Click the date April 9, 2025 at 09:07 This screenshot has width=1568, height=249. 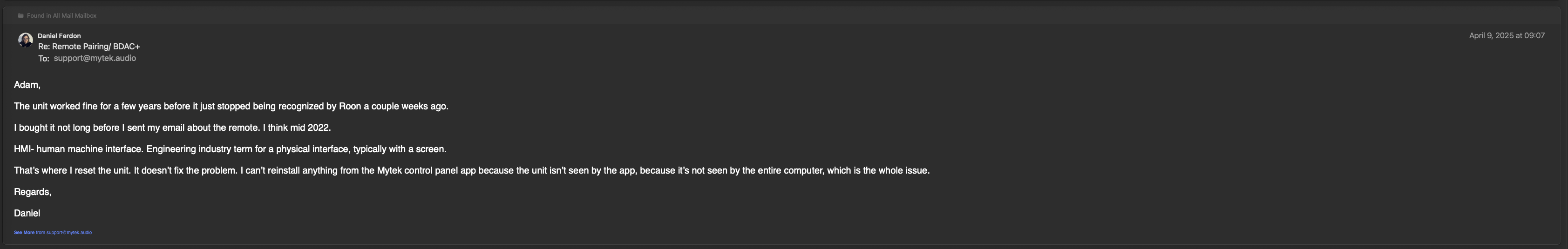coord(1507,36)
